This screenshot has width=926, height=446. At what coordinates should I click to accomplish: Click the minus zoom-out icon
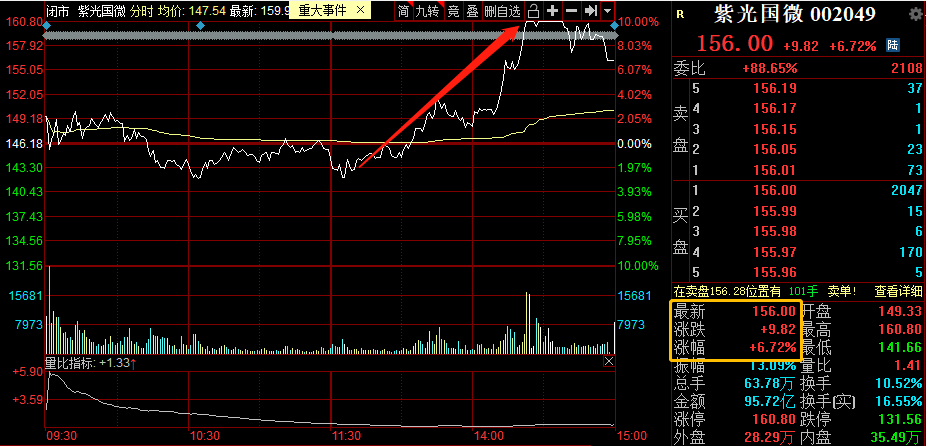571,11
